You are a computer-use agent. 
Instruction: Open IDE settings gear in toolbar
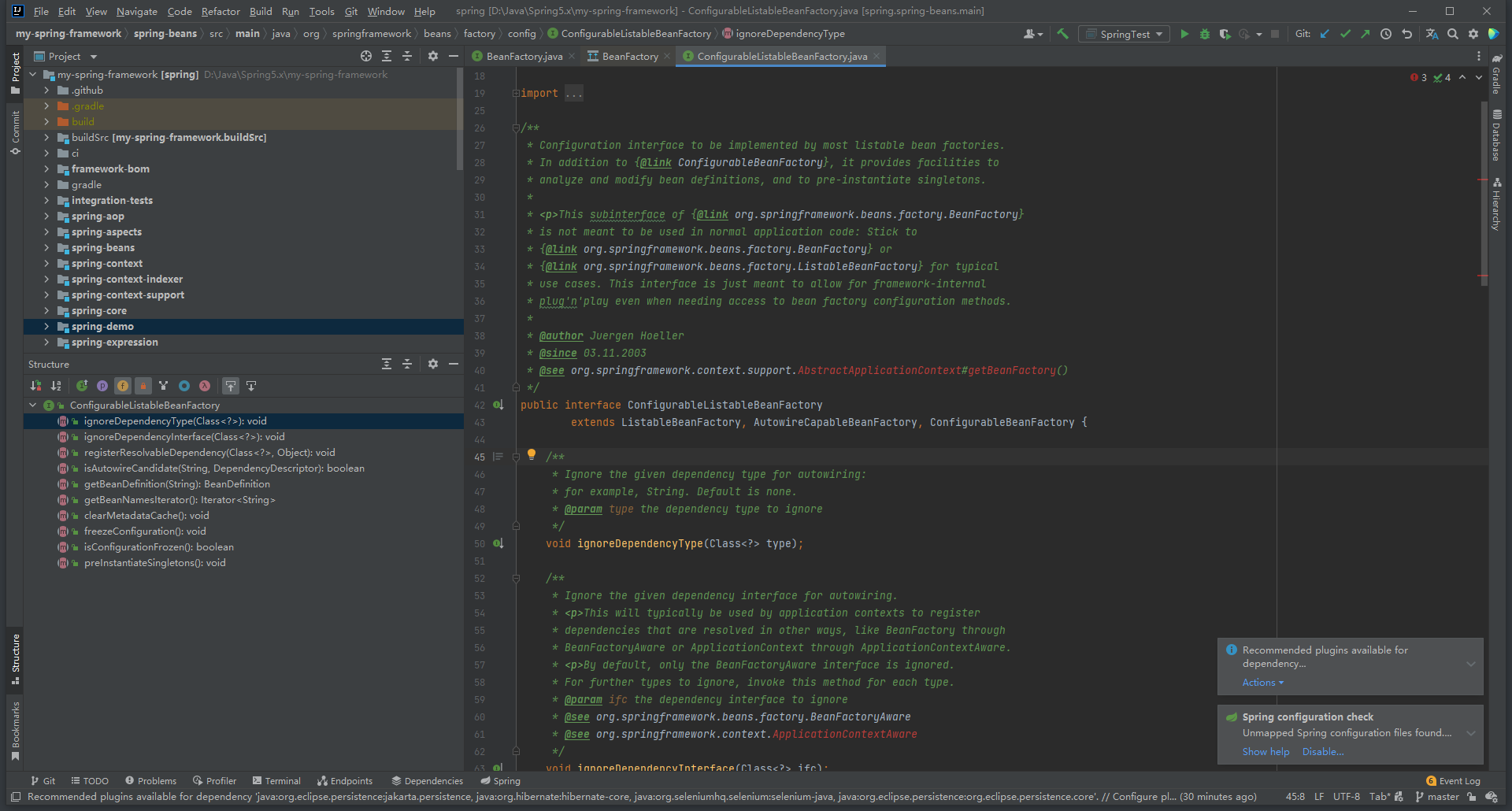(1473, 34)
